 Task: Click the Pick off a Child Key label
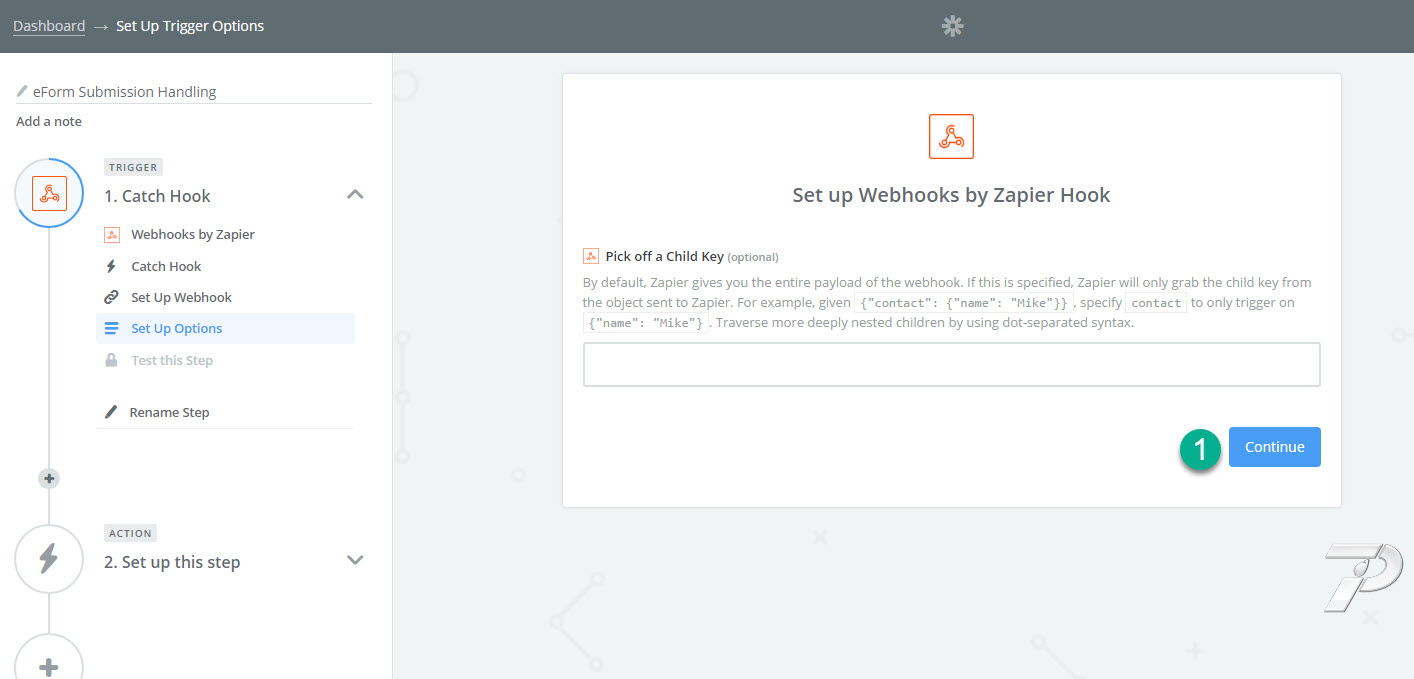(x=664, y=256)
